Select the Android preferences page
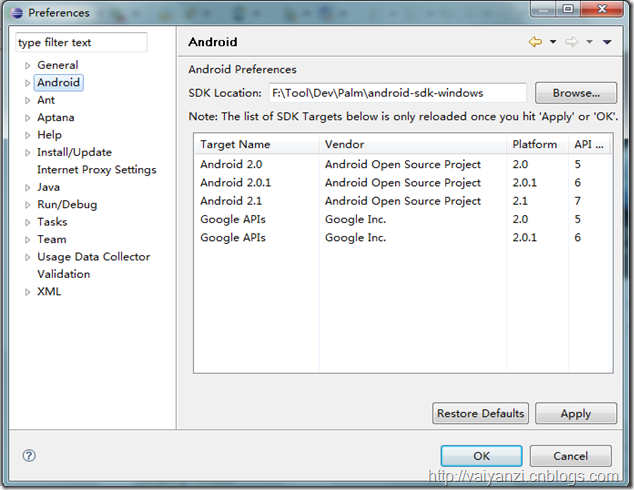This screenshot has width=634, height=490. point(59,82)
